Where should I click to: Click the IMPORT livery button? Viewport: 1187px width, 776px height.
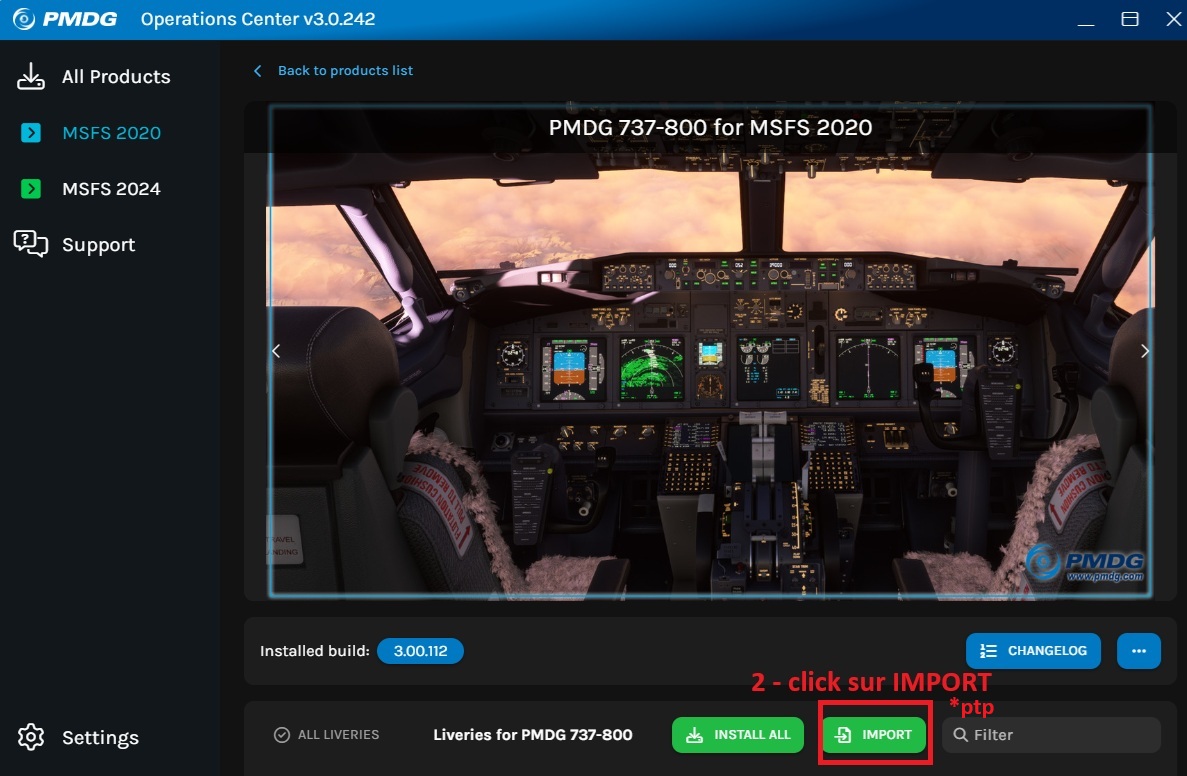tap(874, 735)
